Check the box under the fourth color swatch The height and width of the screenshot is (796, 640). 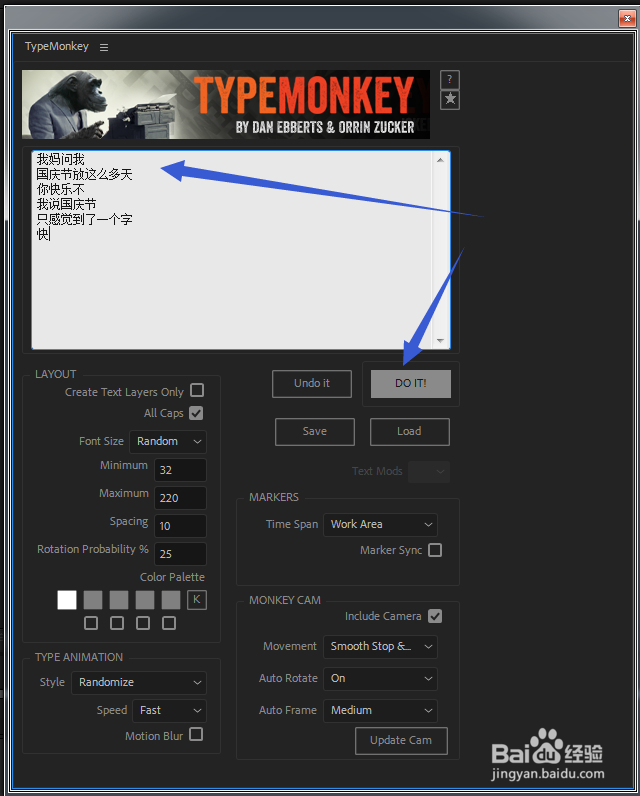click(143, 623)
